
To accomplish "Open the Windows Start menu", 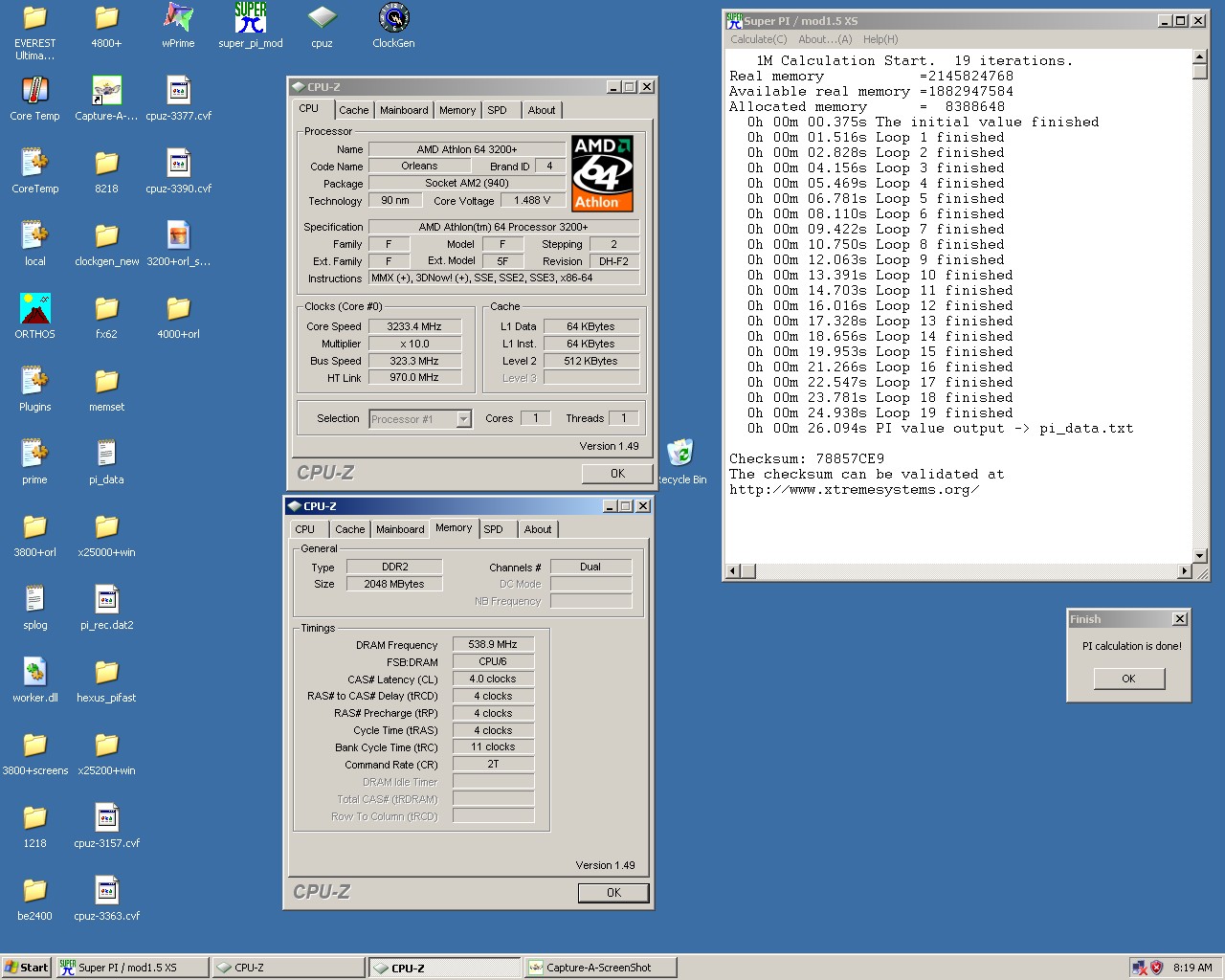I will [x=27, y=968].
